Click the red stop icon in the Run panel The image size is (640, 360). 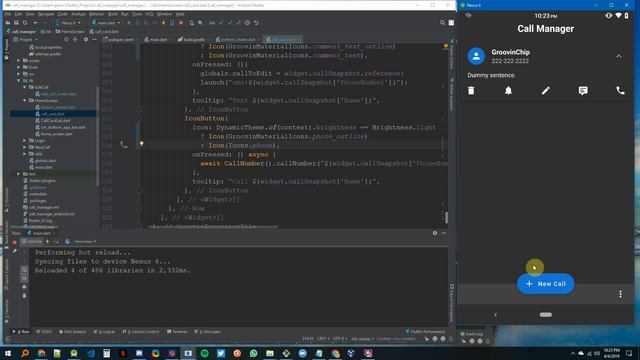point(15,242)
